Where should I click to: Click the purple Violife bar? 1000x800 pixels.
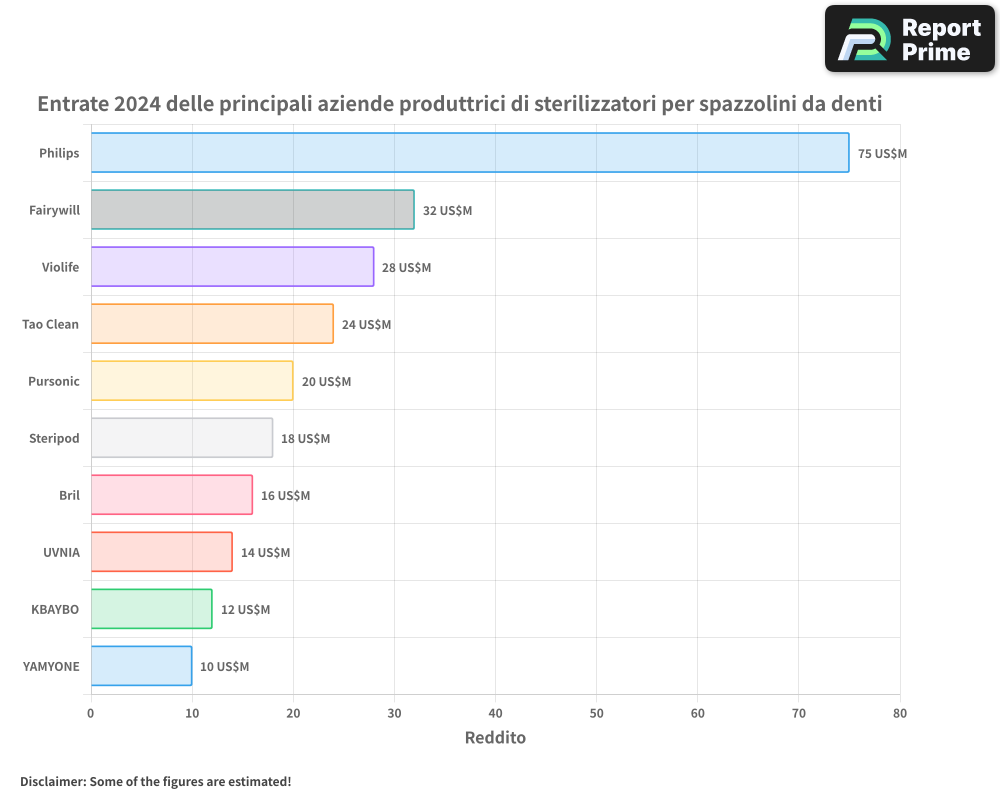point(232,267)
